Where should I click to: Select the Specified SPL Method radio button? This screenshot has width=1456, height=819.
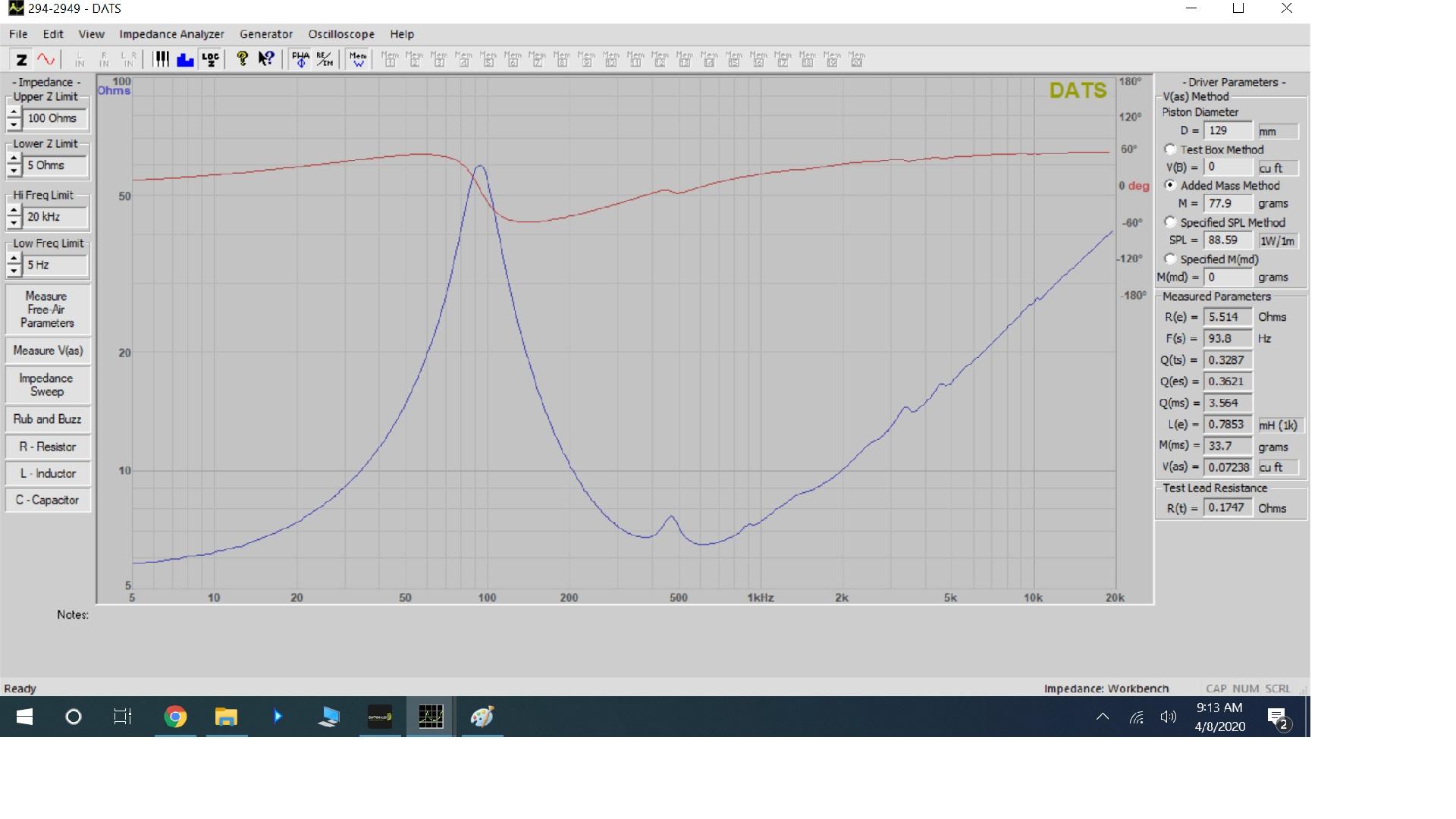[1170, 222]
